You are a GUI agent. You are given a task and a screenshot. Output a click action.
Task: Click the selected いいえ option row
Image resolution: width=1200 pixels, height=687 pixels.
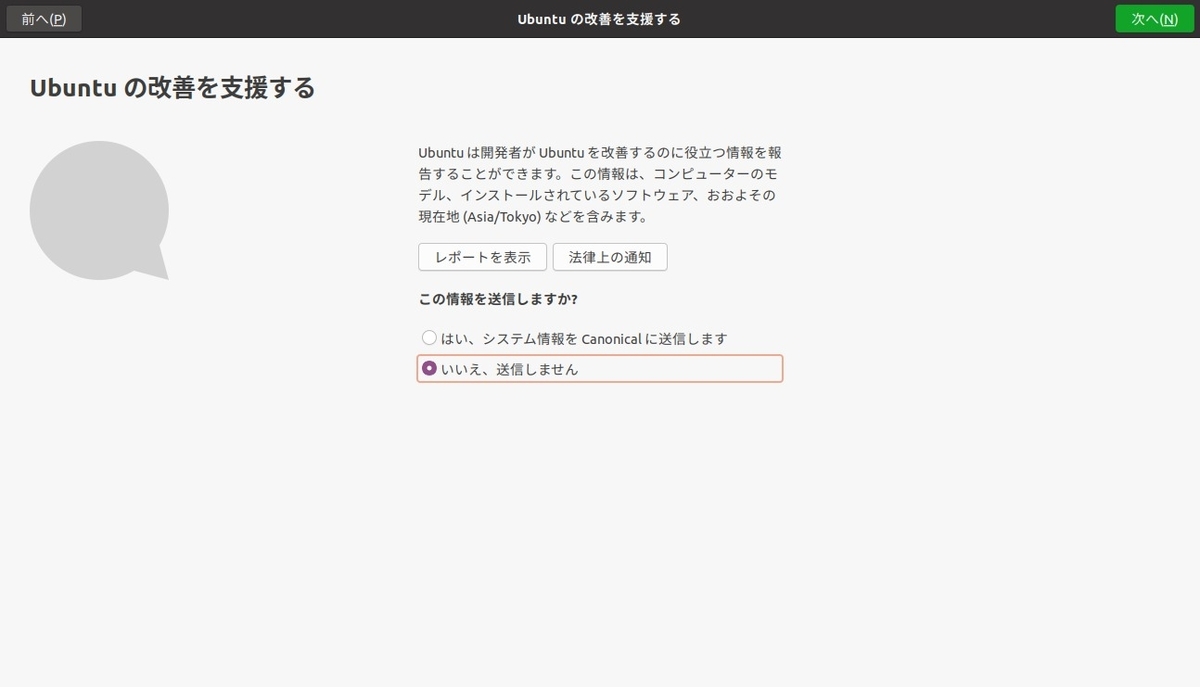pyautogui.click(x=599, y=368)
